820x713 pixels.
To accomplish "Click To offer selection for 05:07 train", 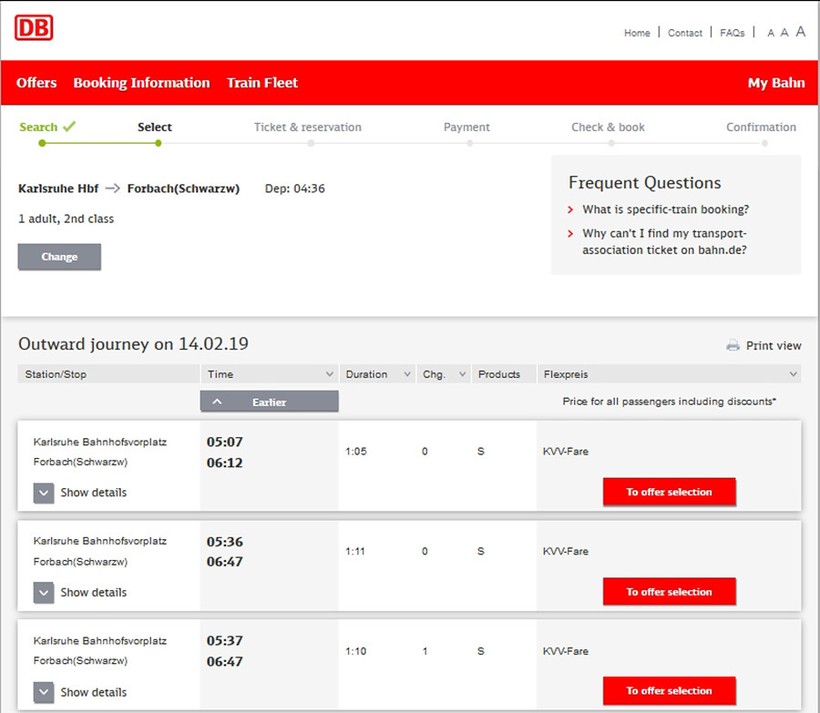I will click(x=669, y=492).
